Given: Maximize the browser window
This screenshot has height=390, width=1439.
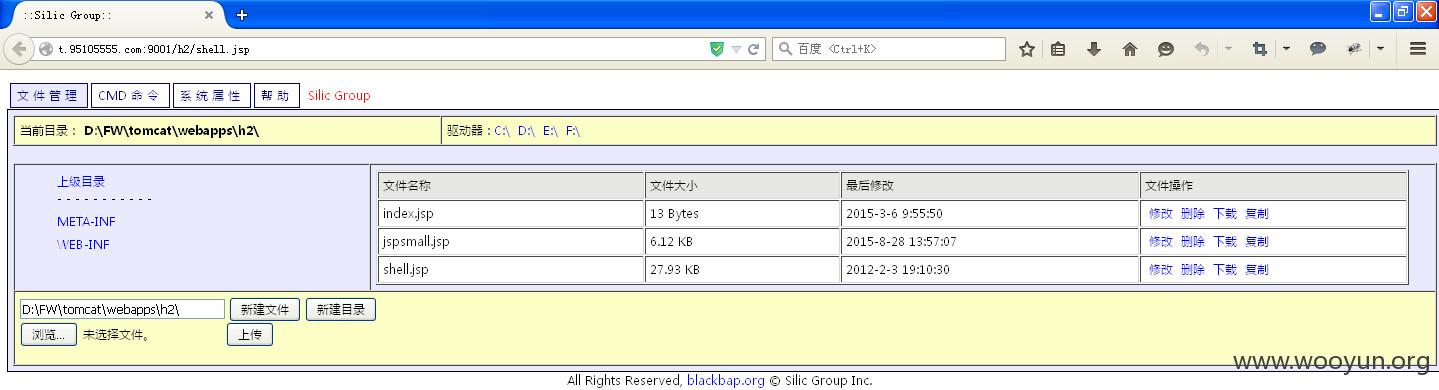Looking at the screenshot, I should click(x=1403, y=11).
